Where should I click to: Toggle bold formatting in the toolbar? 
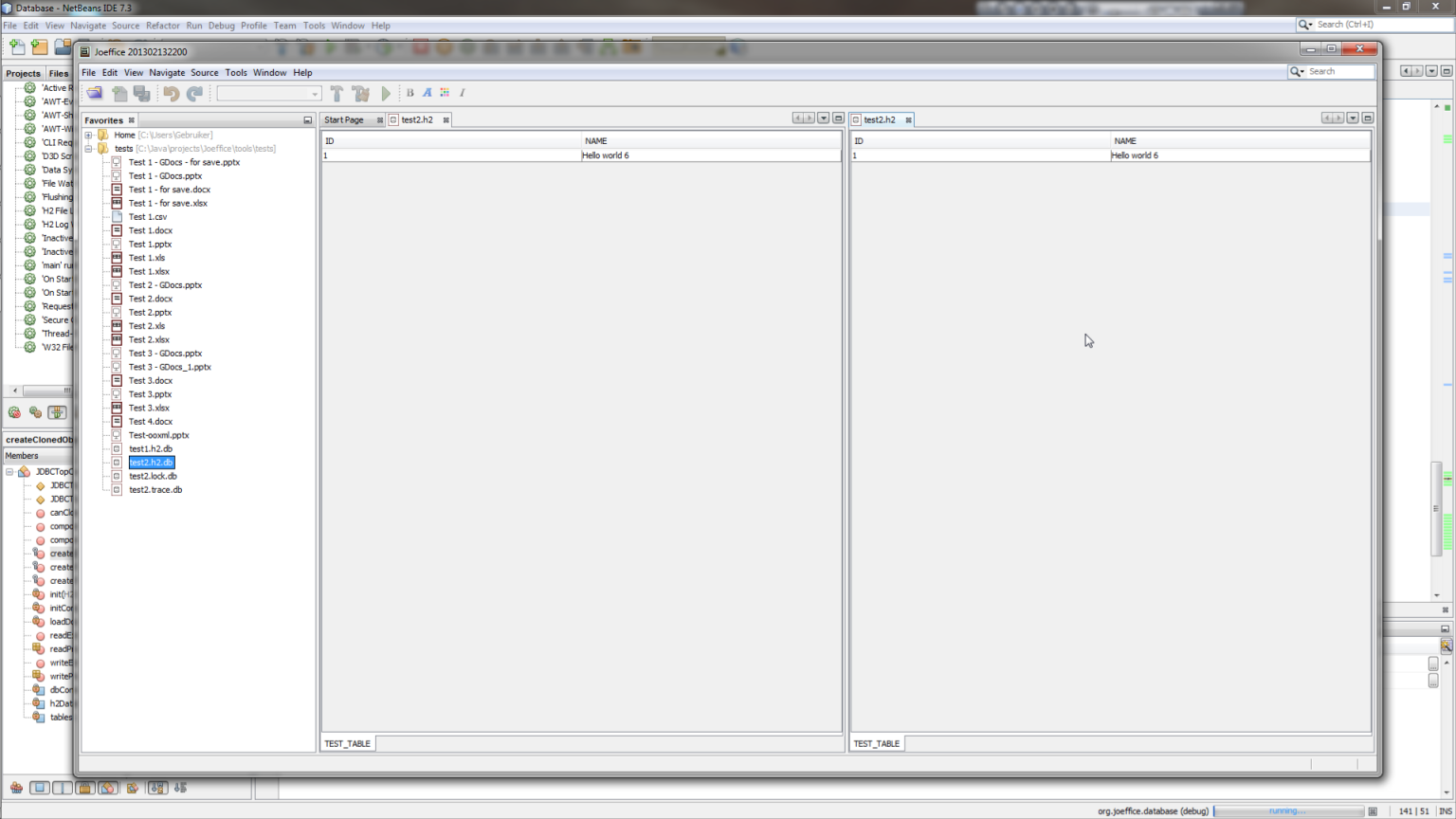pyautogui.click(x=409, y=93)
